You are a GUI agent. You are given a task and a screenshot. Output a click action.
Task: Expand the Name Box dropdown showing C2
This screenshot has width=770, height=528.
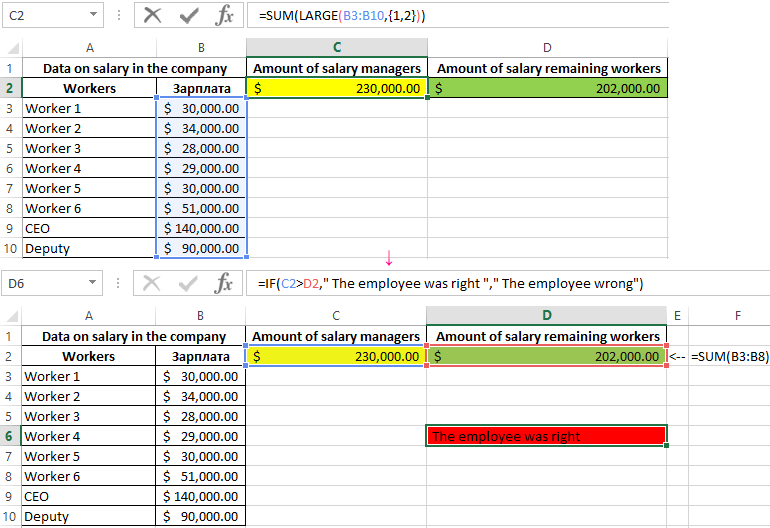point(93,15)
